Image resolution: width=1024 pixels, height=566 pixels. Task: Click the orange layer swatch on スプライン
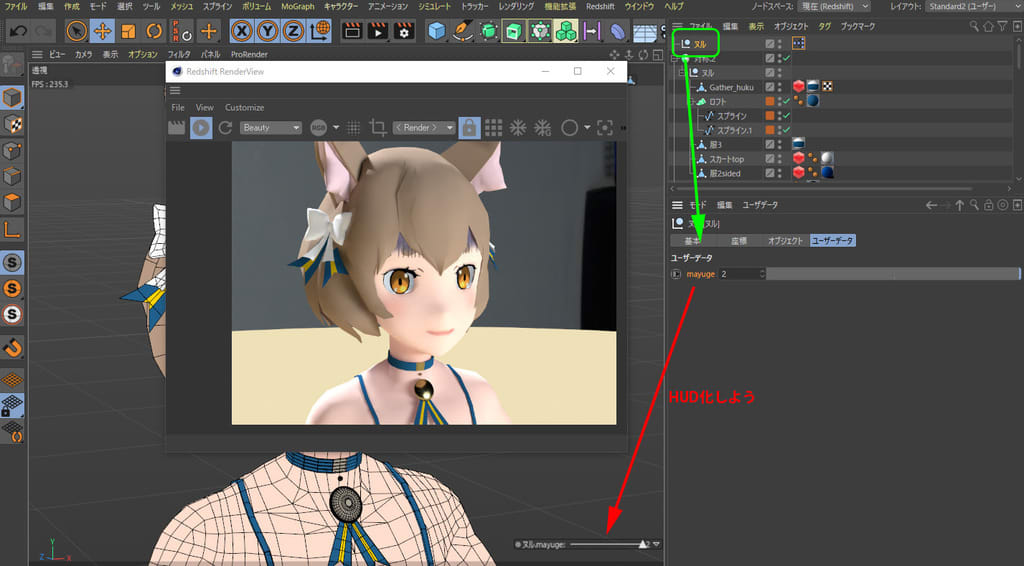coord(769,116)
